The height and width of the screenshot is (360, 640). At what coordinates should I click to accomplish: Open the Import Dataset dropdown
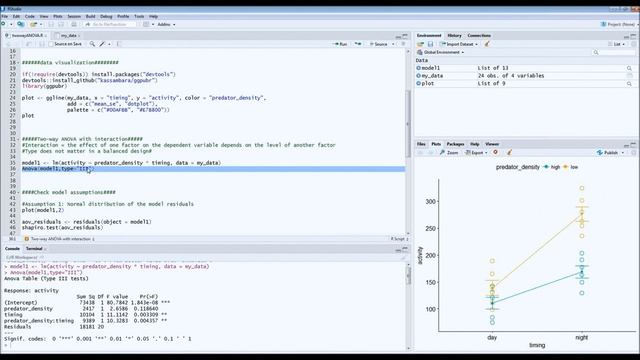[x=459, y=44]
